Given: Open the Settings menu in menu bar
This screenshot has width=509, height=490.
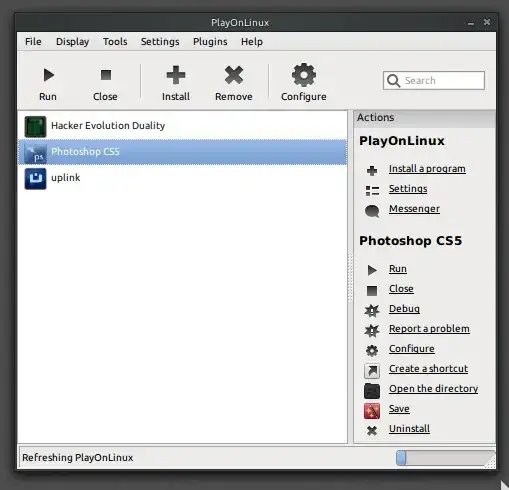Looking at the screenshot, I should coord(160,42).
